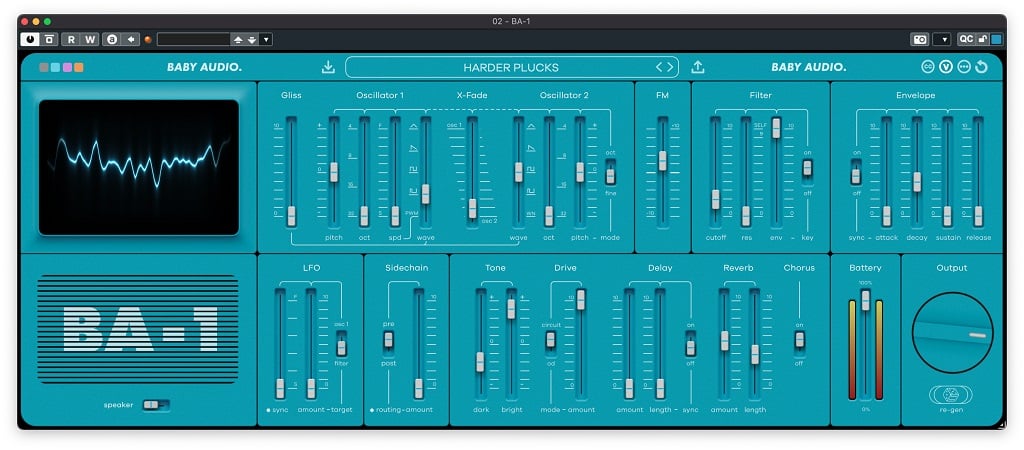Image resolution: width=1024 pixels, height=450 pixels.
Task: Click the Filter env slider handle
Action: point(776,127)
